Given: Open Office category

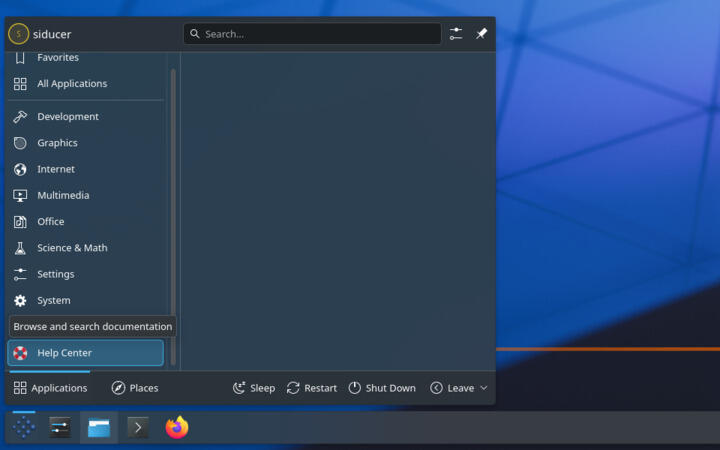Looking at the screenshot, I should click(x=86, y=221).
